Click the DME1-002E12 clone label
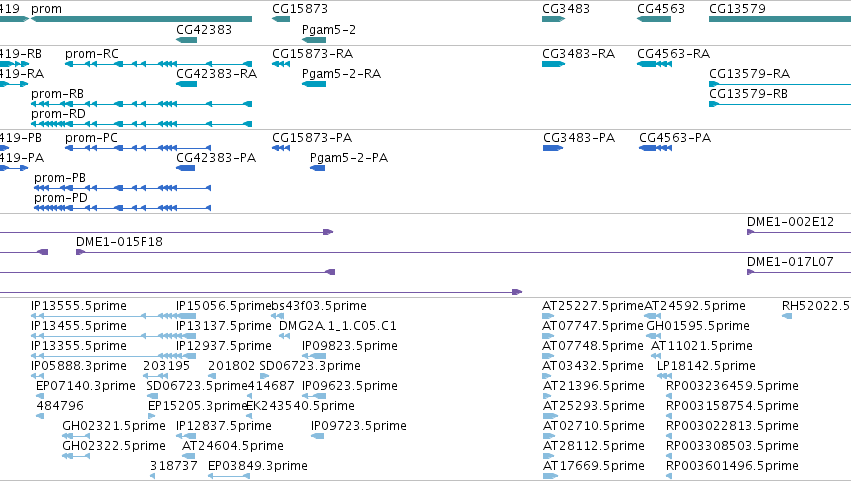This screenshot has height=481, width=851. (790, 222)
